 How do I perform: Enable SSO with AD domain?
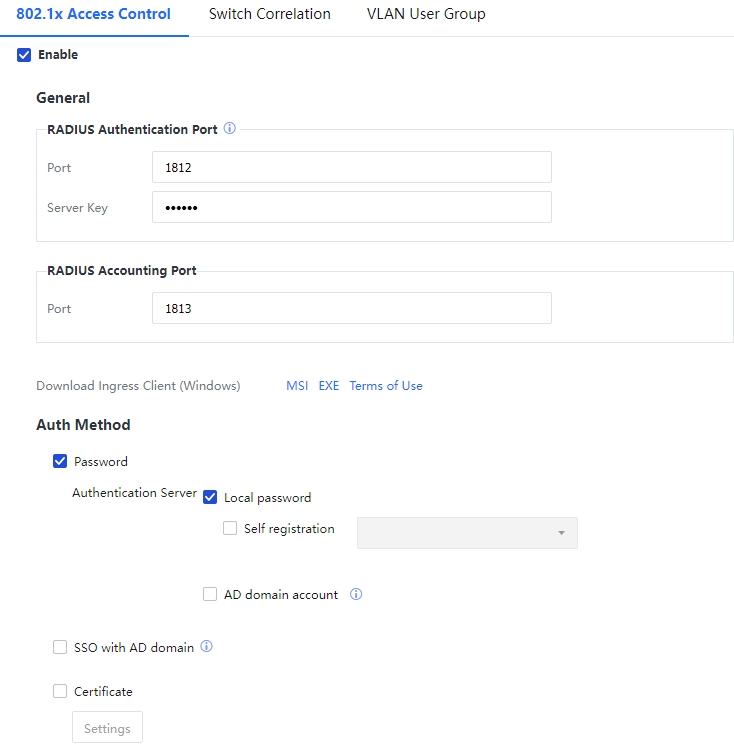pyautogui.click(x=60, y=647)
